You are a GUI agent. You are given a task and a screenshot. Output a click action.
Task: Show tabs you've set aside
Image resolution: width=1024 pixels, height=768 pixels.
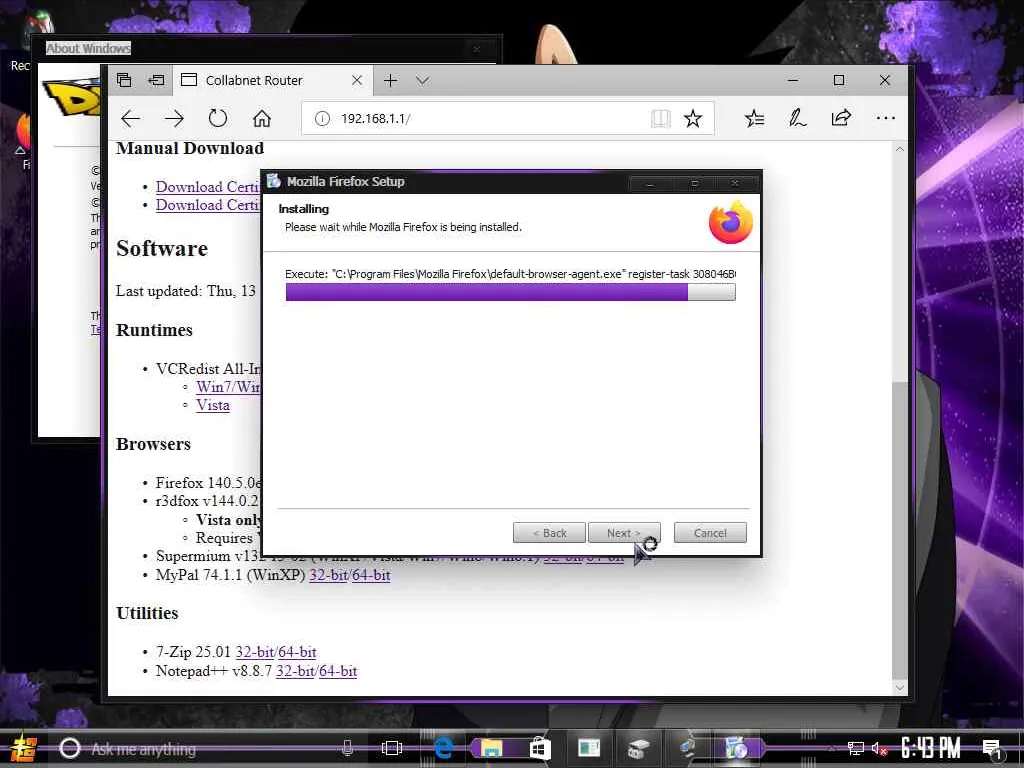point(124,80)
